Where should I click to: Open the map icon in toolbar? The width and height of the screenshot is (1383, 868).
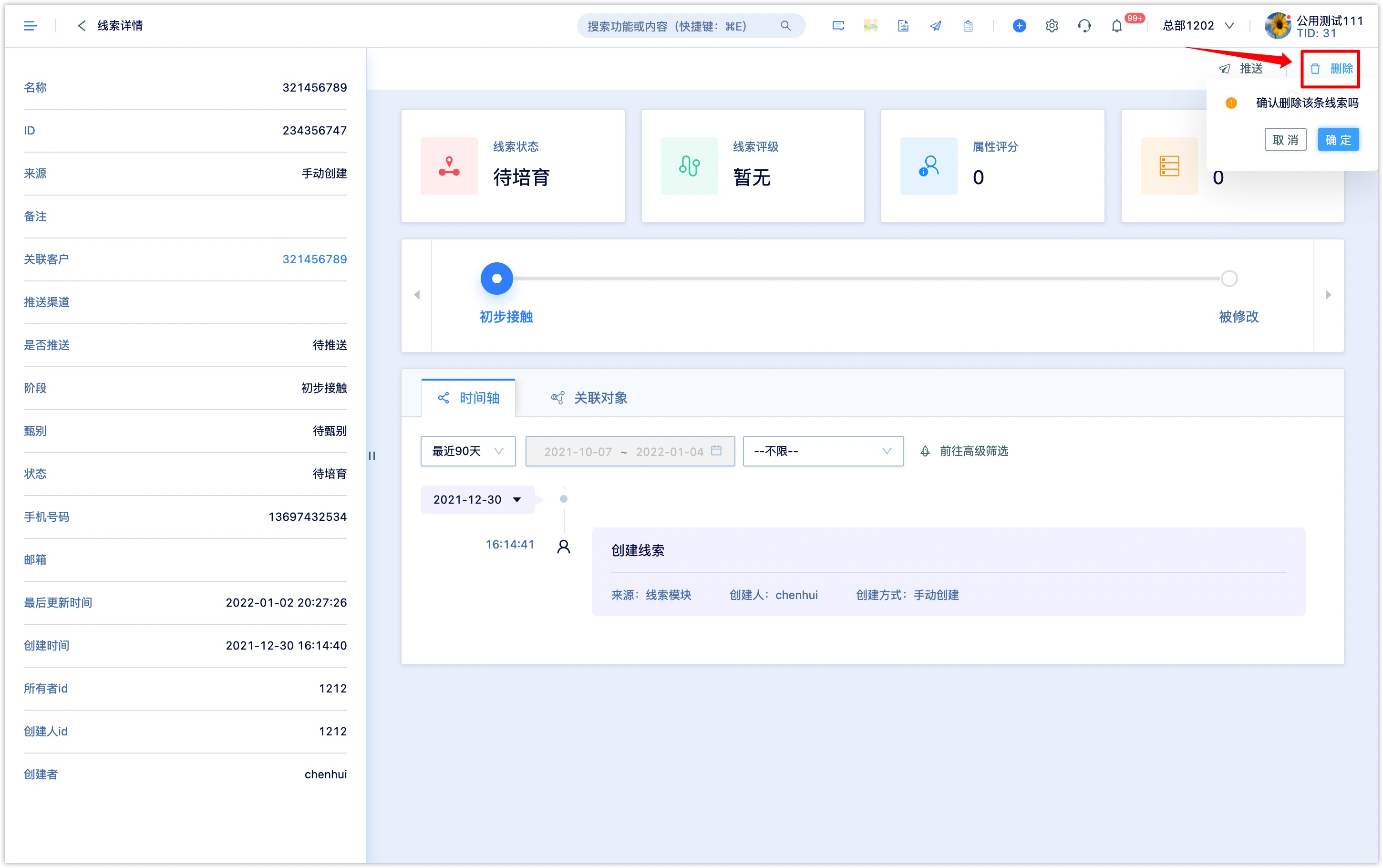870,26
